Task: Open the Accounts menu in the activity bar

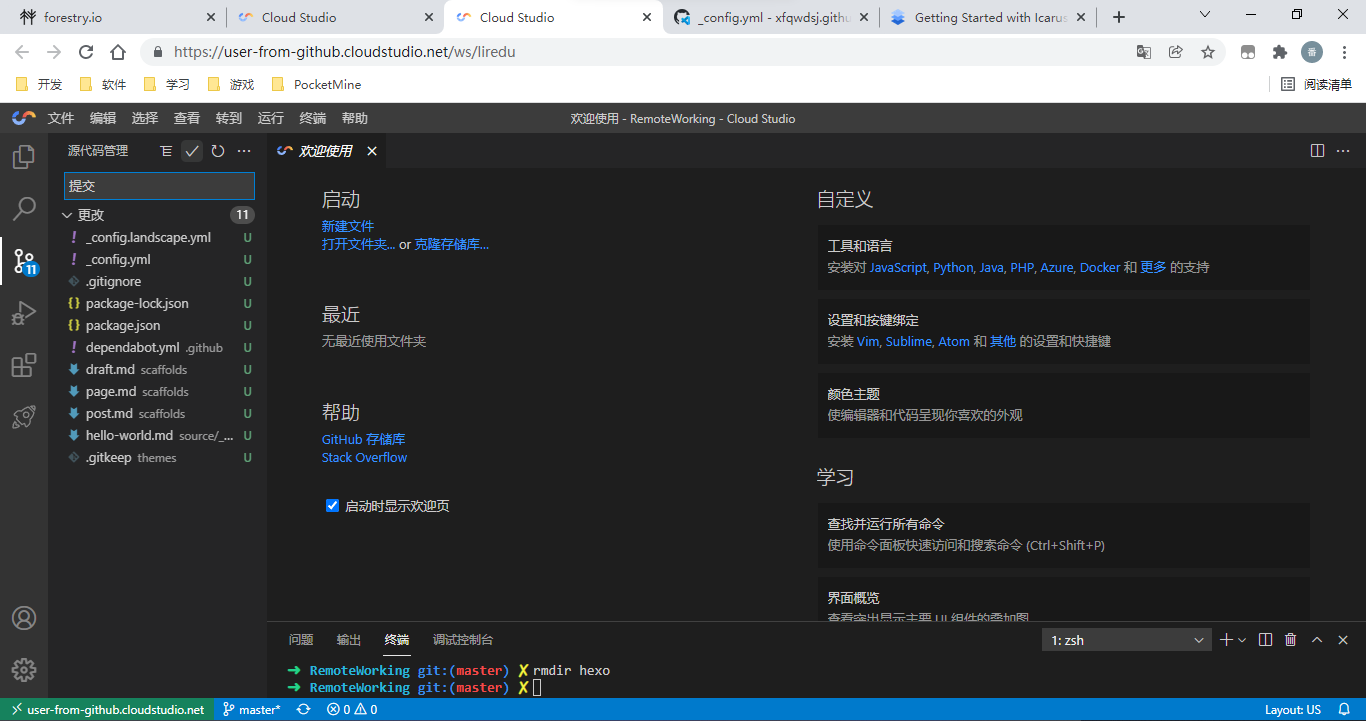Action: pos(24,618)
